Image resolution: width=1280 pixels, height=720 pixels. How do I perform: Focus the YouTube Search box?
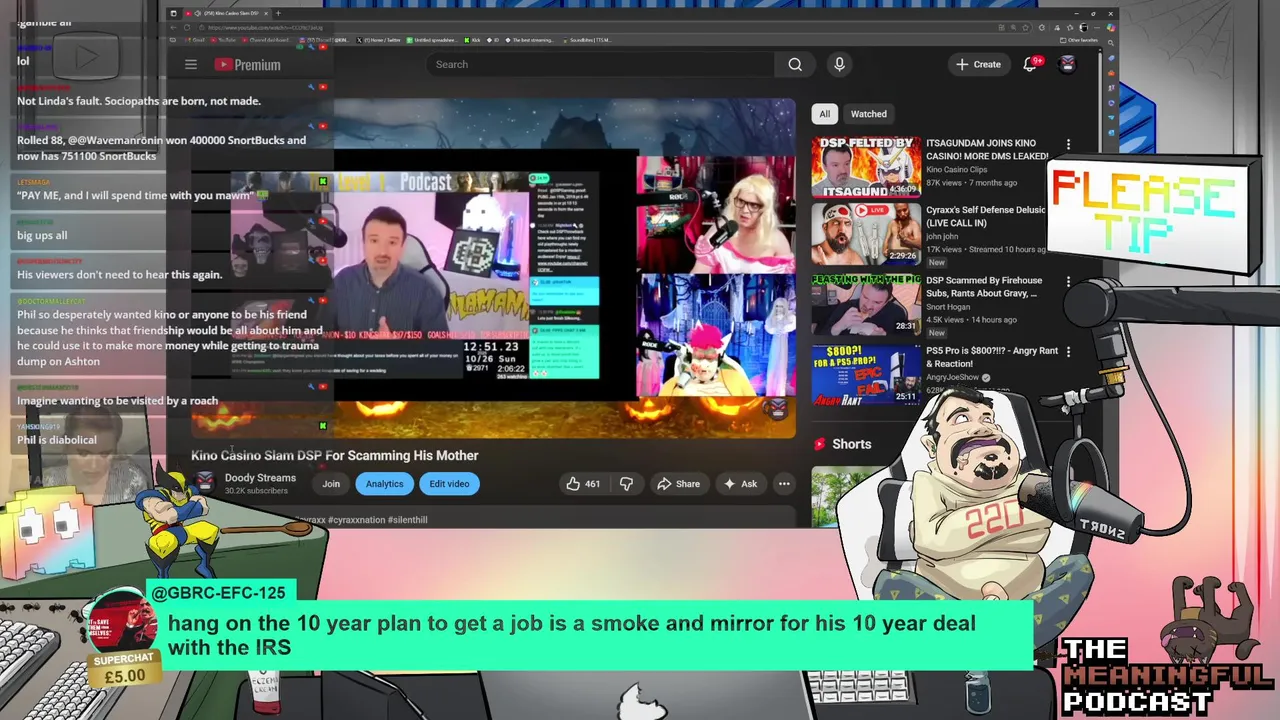(600, 64)
